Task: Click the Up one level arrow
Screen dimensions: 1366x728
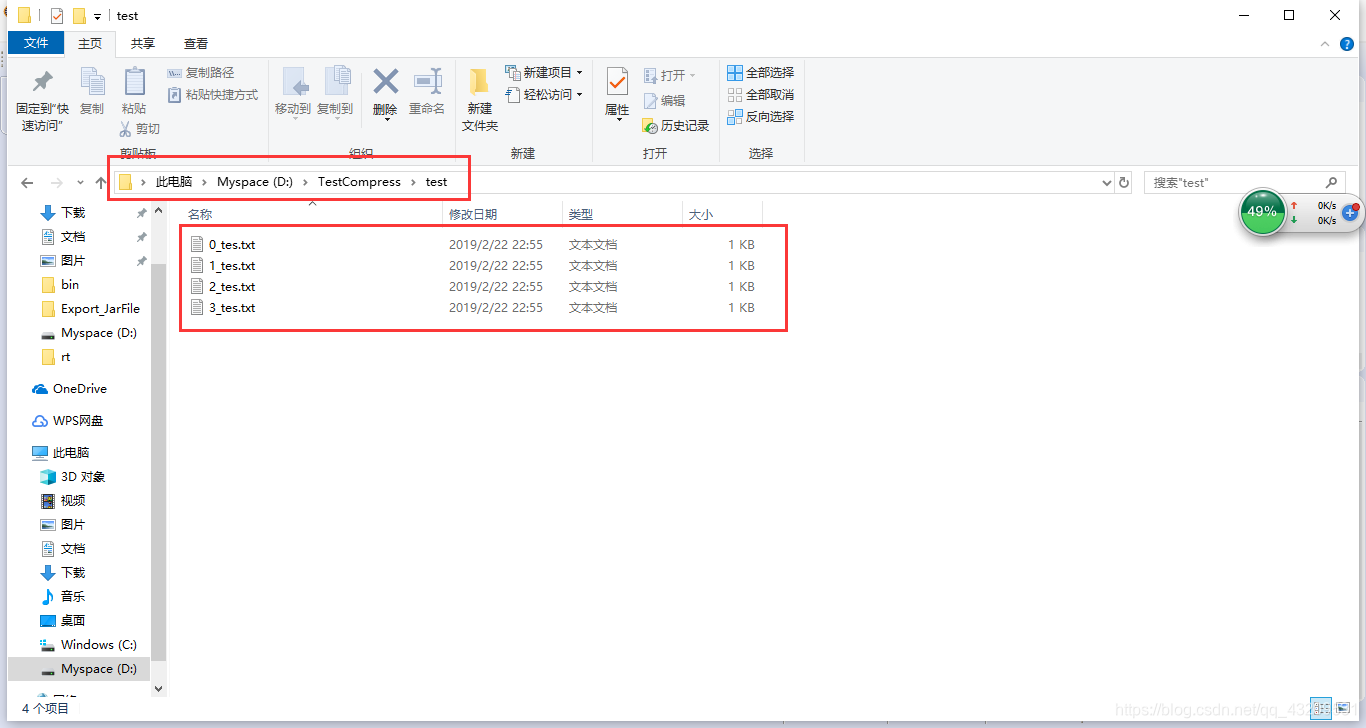Action: point(101,183)
